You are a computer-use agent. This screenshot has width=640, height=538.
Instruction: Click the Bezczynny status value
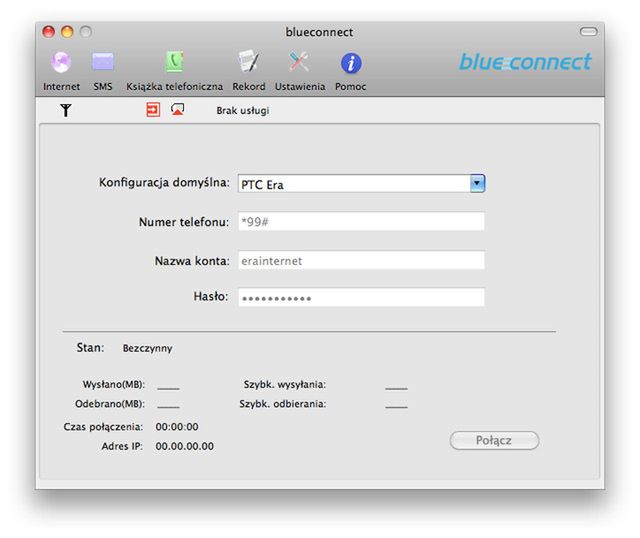point(147,348)
